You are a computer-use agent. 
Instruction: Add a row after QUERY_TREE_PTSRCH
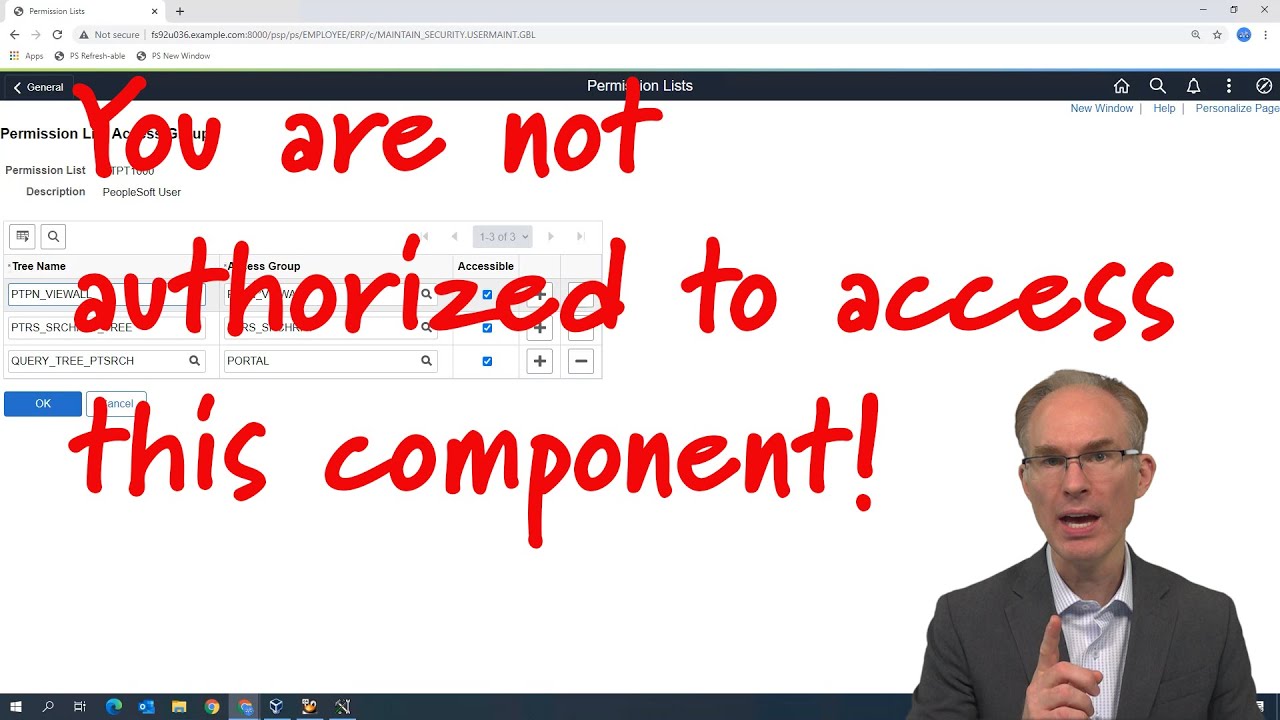tap(539, 361)
